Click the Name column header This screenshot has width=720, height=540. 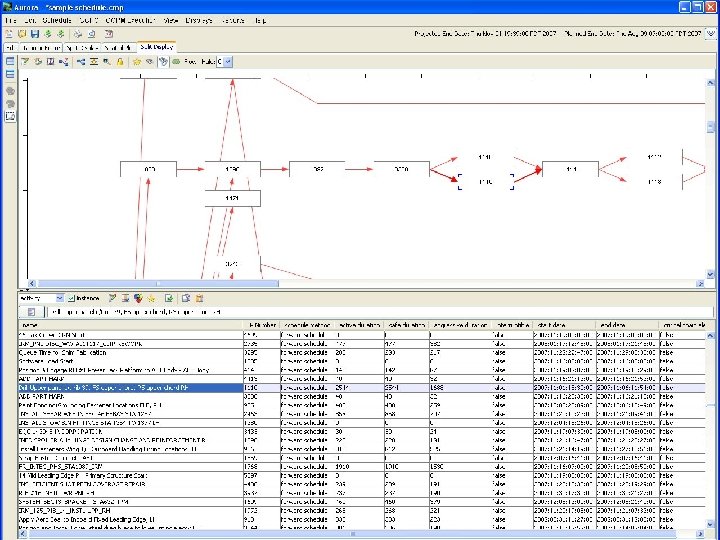coord(130,324)
